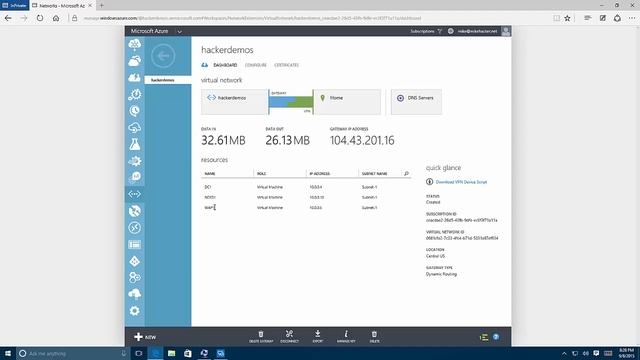Click EXPORT in the bottom bar
This screenshot has height=360, width=640.
click(318, 337)
